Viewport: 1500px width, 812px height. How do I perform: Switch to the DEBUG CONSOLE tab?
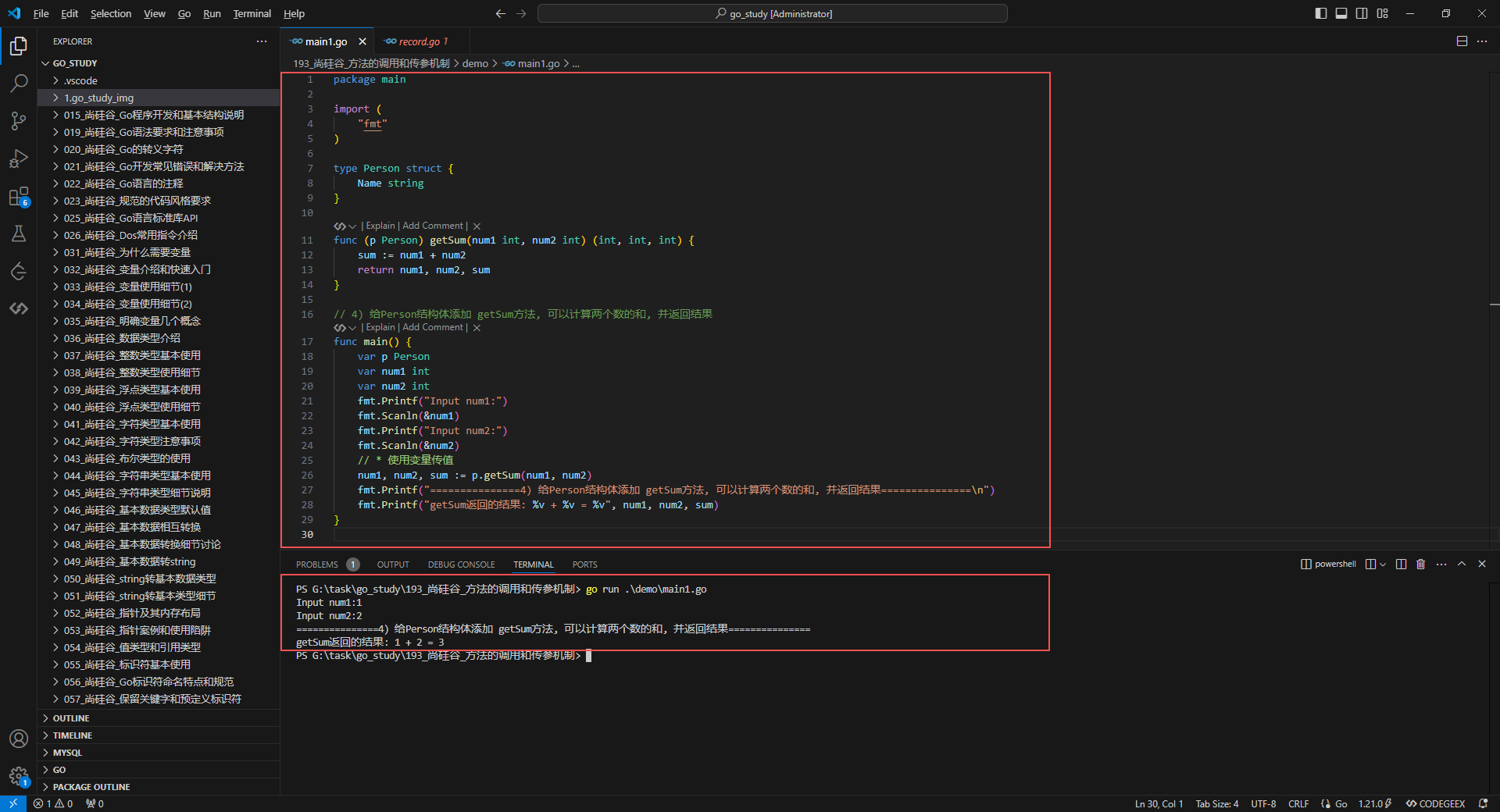[462, 564]
